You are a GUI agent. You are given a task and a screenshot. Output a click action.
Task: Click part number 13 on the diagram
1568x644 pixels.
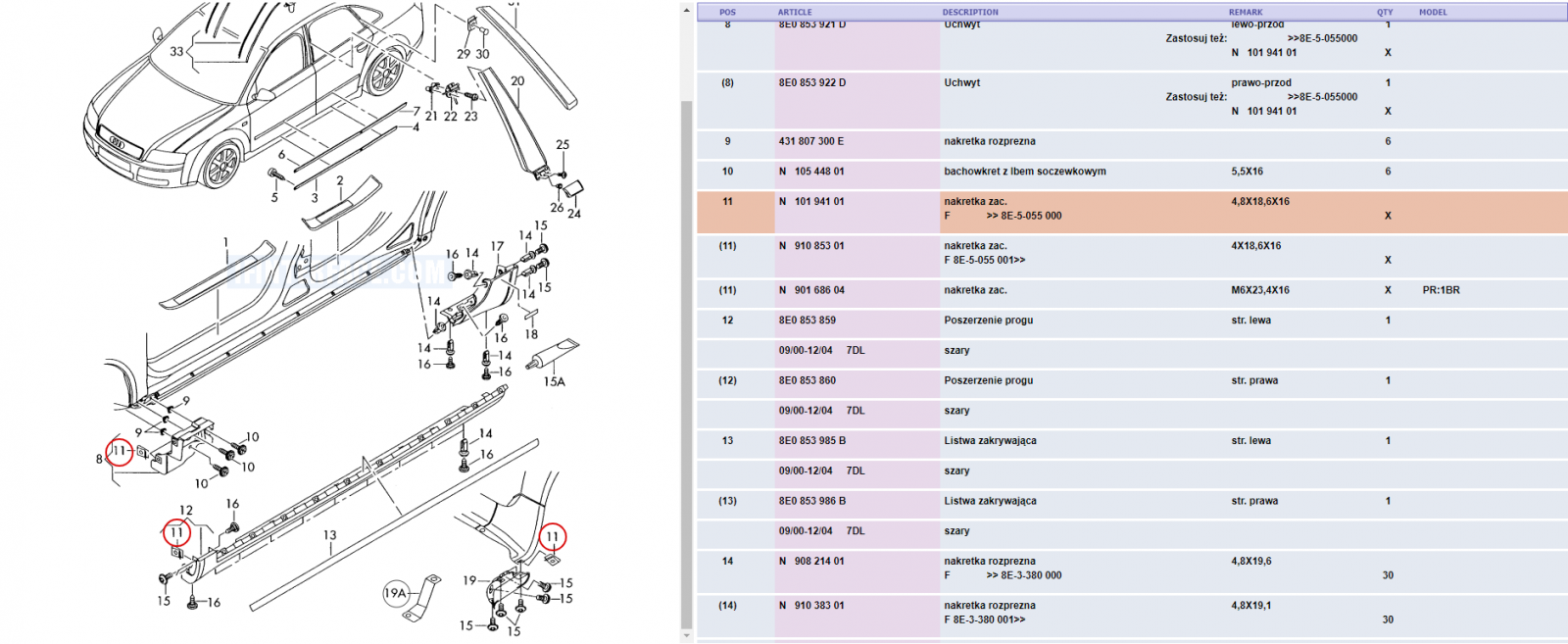pos(329,535)
